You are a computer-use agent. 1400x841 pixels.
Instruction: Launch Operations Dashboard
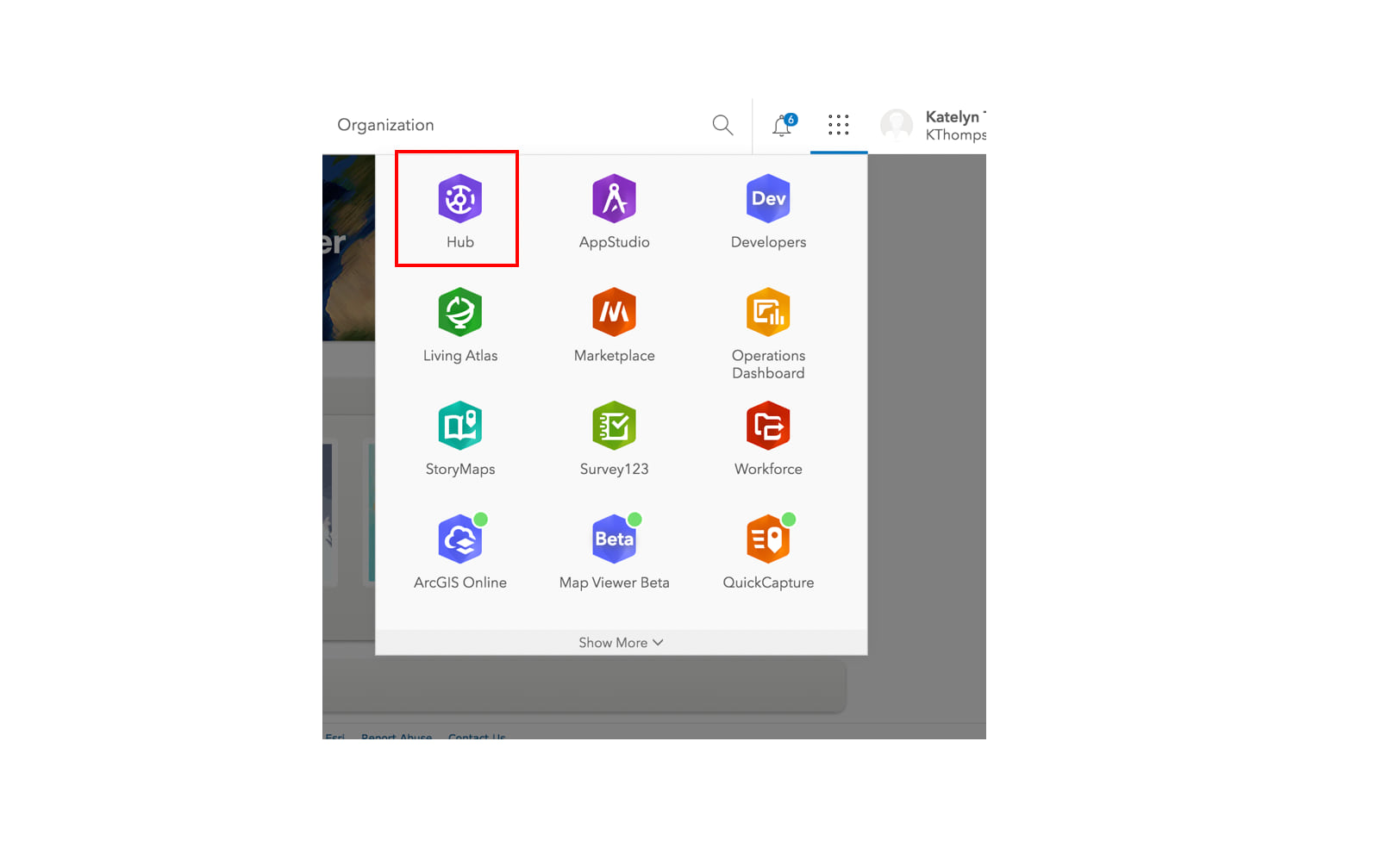coord(768,333)
